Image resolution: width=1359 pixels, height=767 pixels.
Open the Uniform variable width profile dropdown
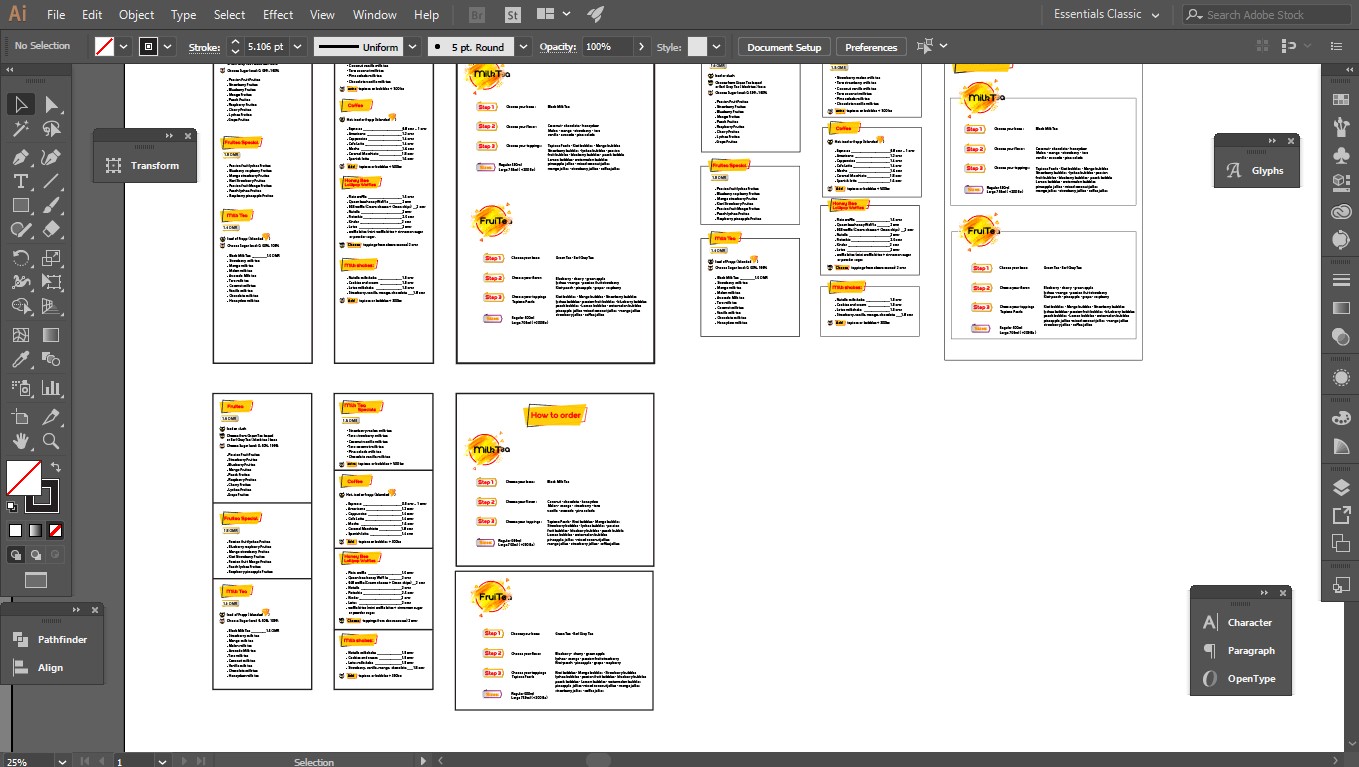[x=411, y=47]
